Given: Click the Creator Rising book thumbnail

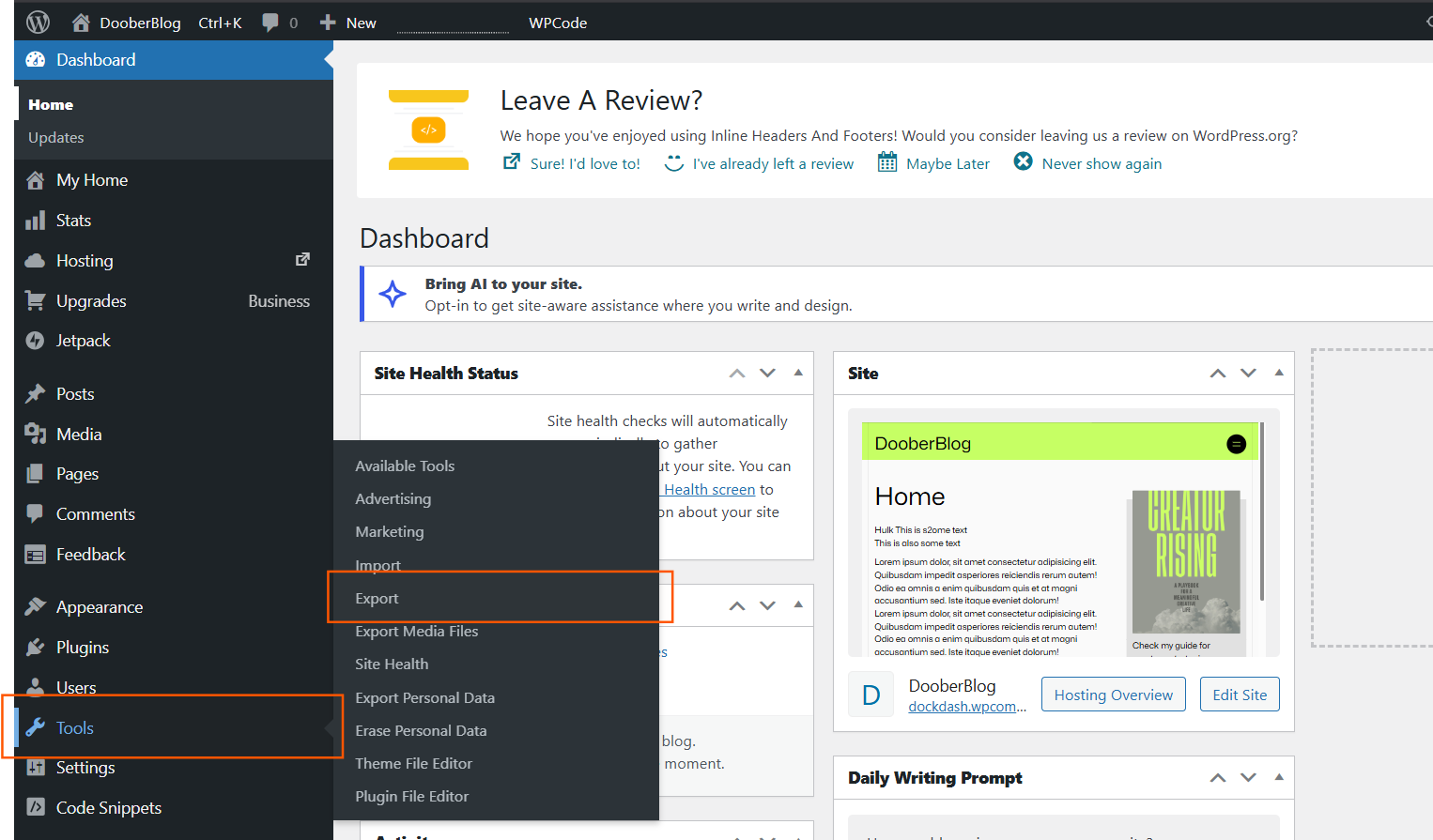Looking at the screenshot, I should 1186,561.
